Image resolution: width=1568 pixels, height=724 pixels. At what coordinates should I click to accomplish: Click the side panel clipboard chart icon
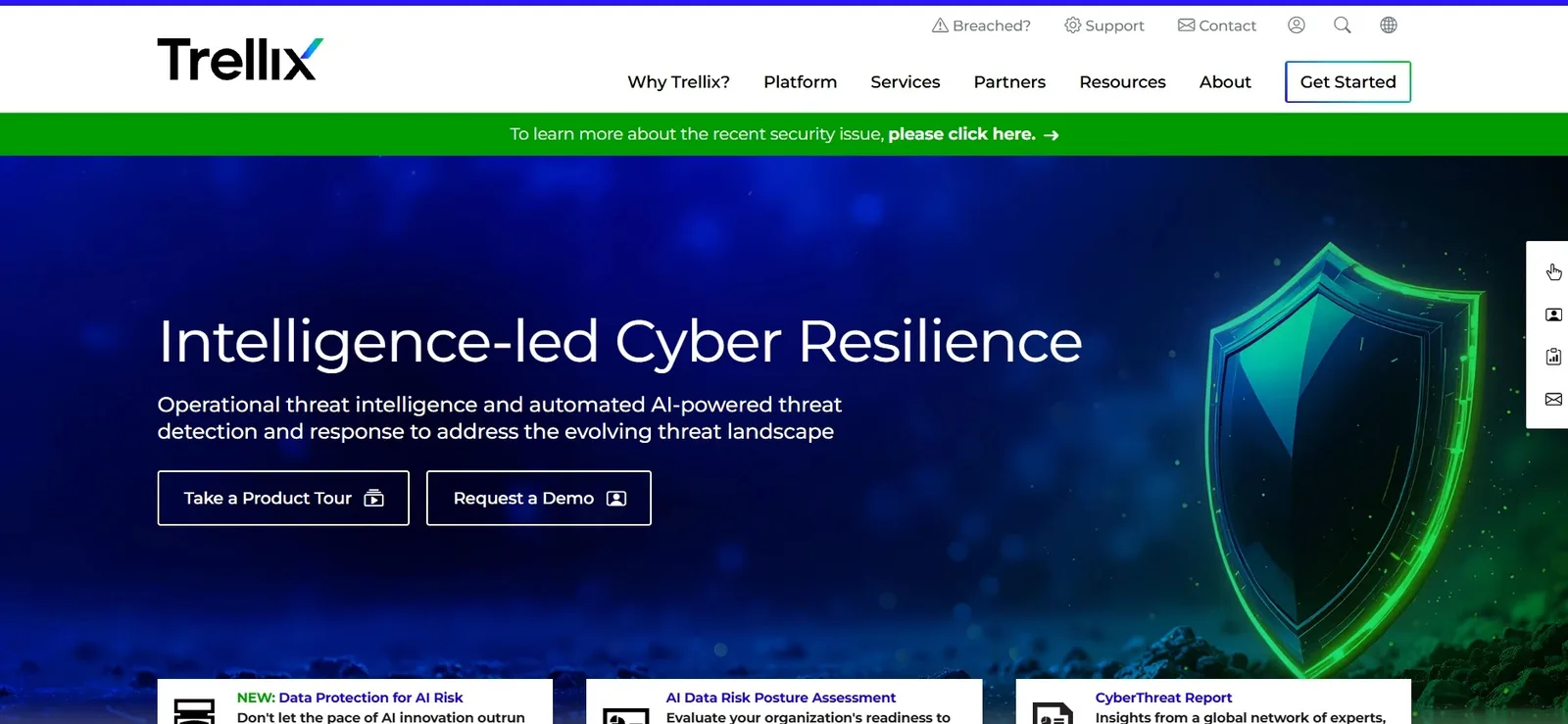pyautogui.click(x=1553, y=357)
